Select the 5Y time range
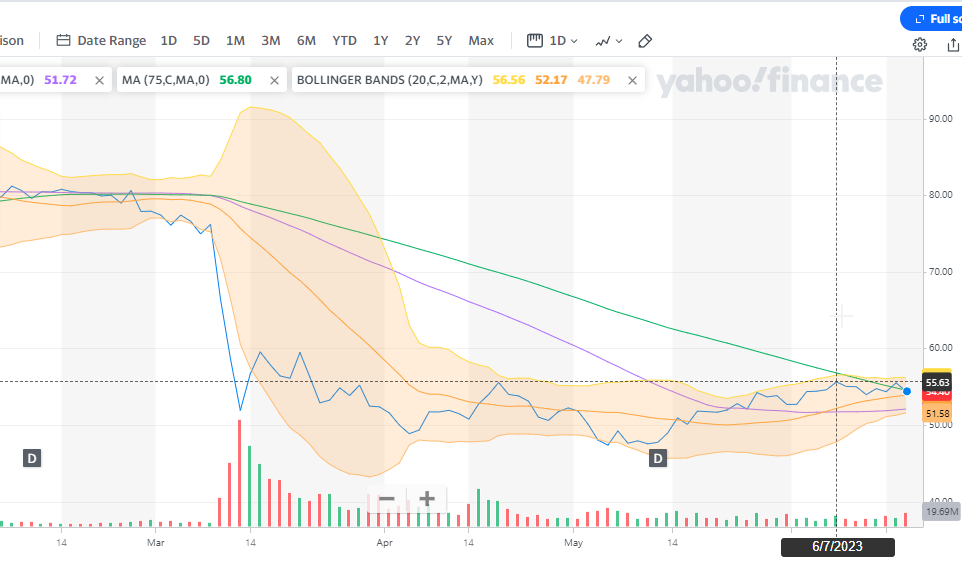Image resolution: width=962 pixels, height=562 pixels. 444,41
